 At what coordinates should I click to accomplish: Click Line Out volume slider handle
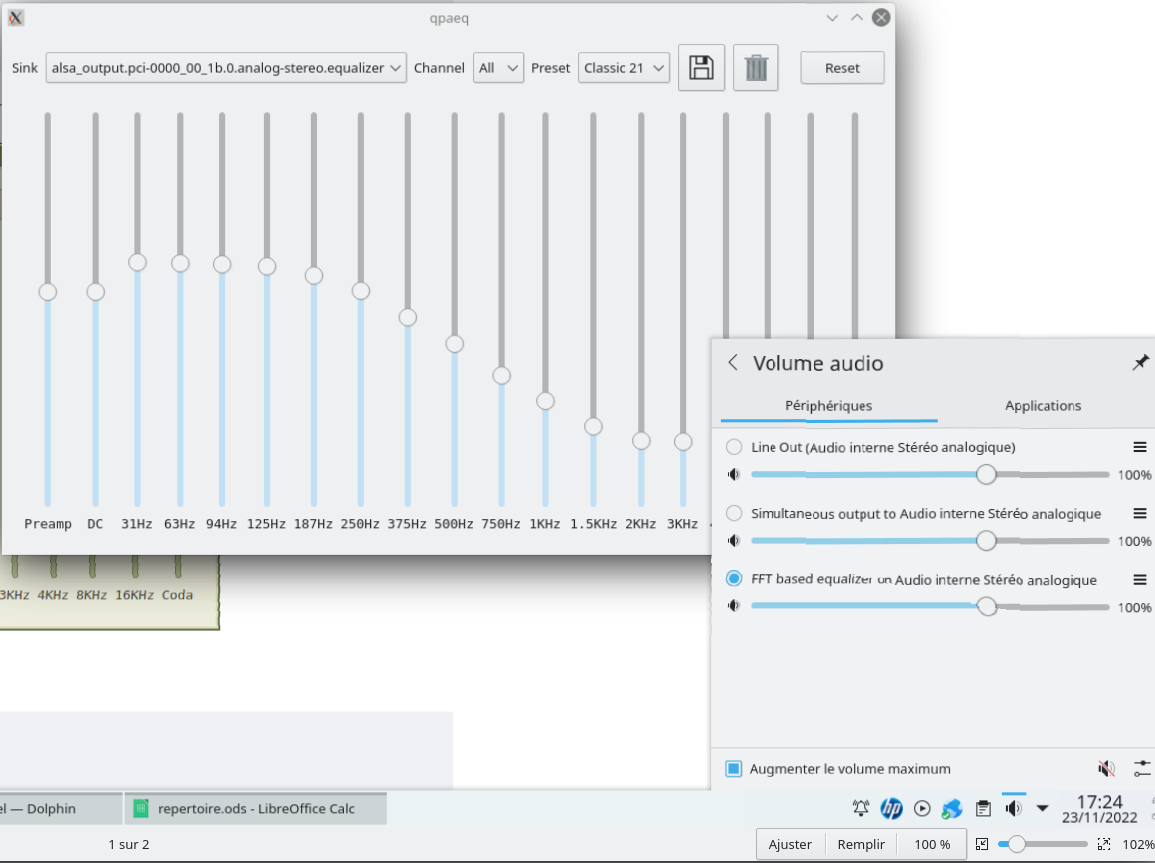click(986, 474)
